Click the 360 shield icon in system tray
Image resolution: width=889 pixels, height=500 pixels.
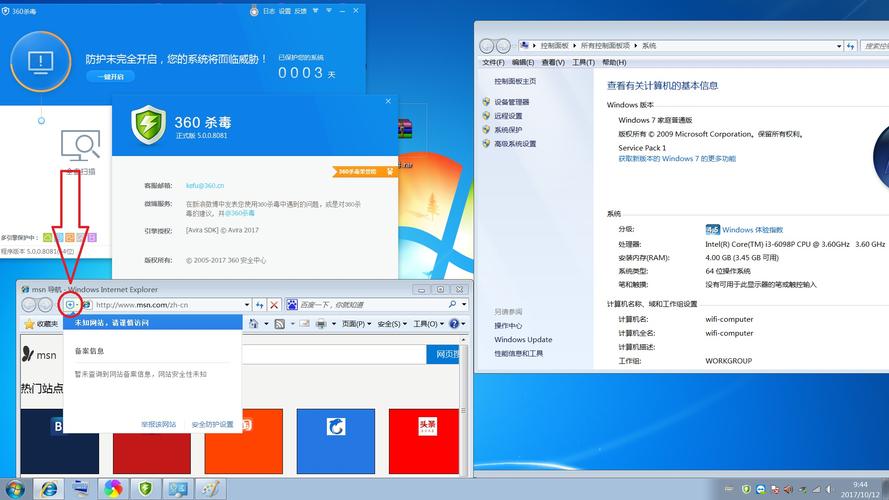746,489
